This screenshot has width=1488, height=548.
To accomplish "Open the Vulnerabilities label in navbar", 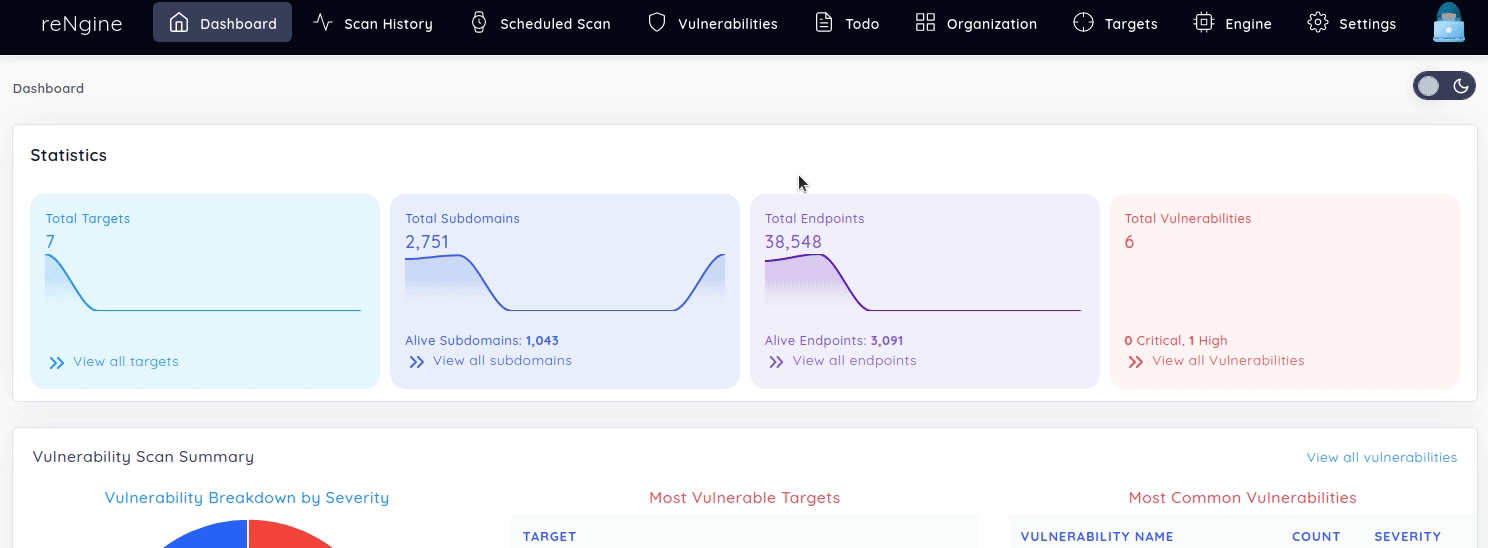I will 727,23.
